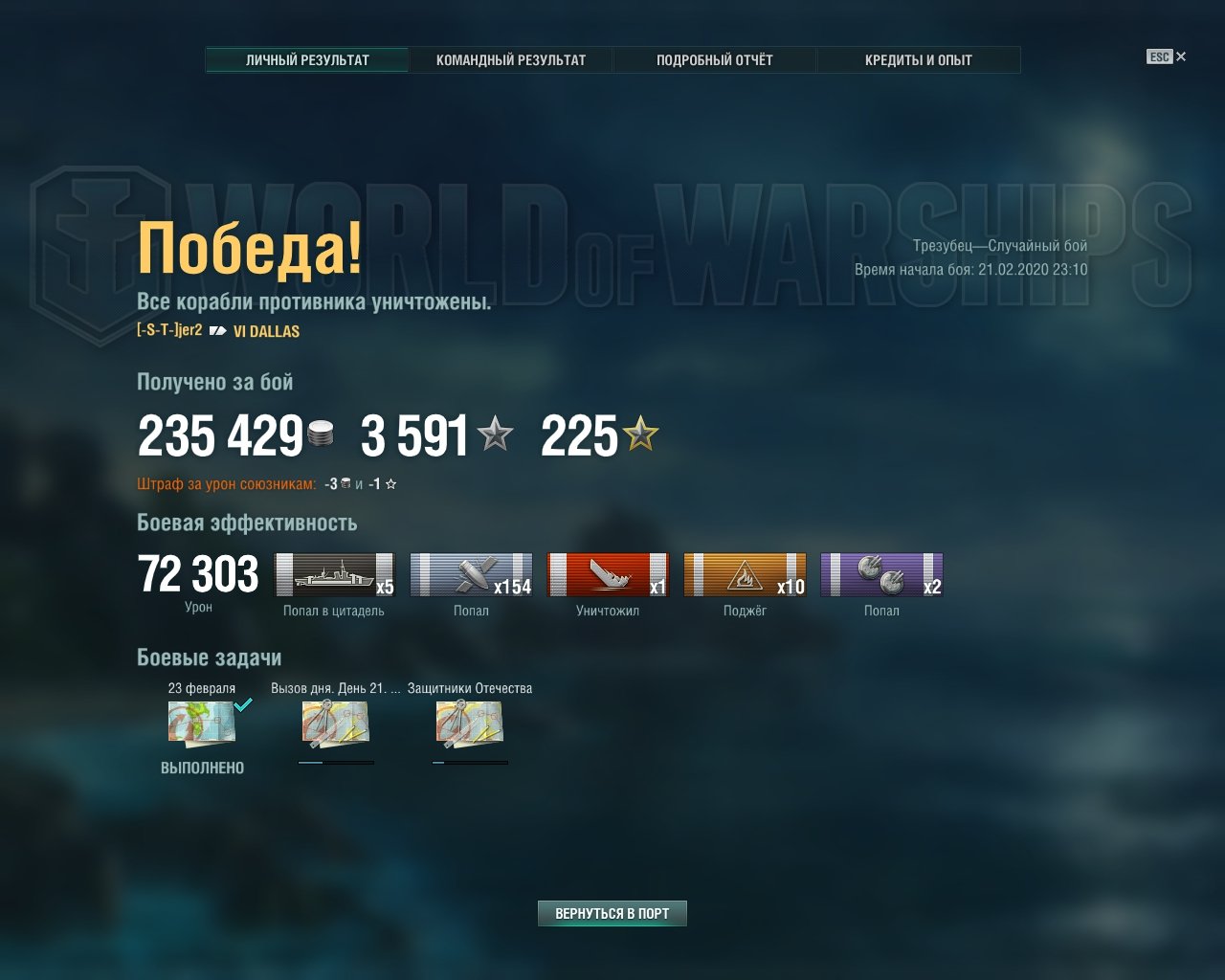The image size is (1225, 980).
Task: Open the Подробный отчёт tab
Action: pyautogui.click(x=715, y=59)
